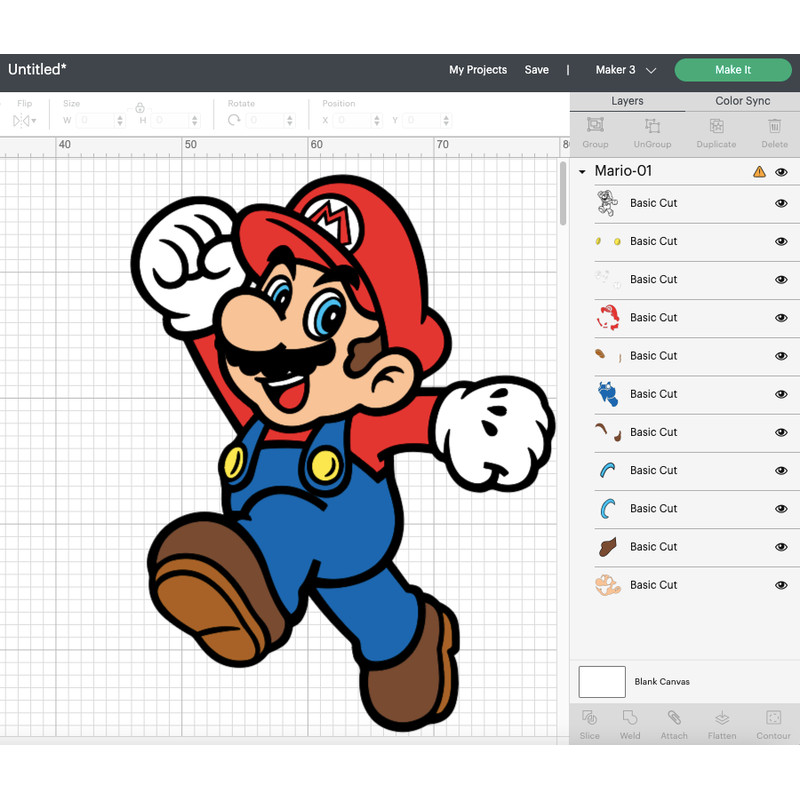Screen dimensions: 800x800
Task: Click the Make It button
Action: tap(733, 70)
